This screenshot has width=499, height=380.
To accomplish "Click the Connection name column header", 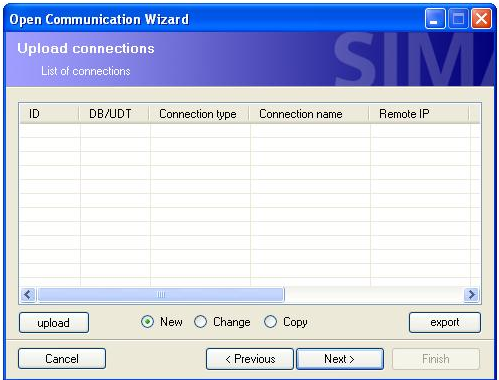I will click(309, 114).
